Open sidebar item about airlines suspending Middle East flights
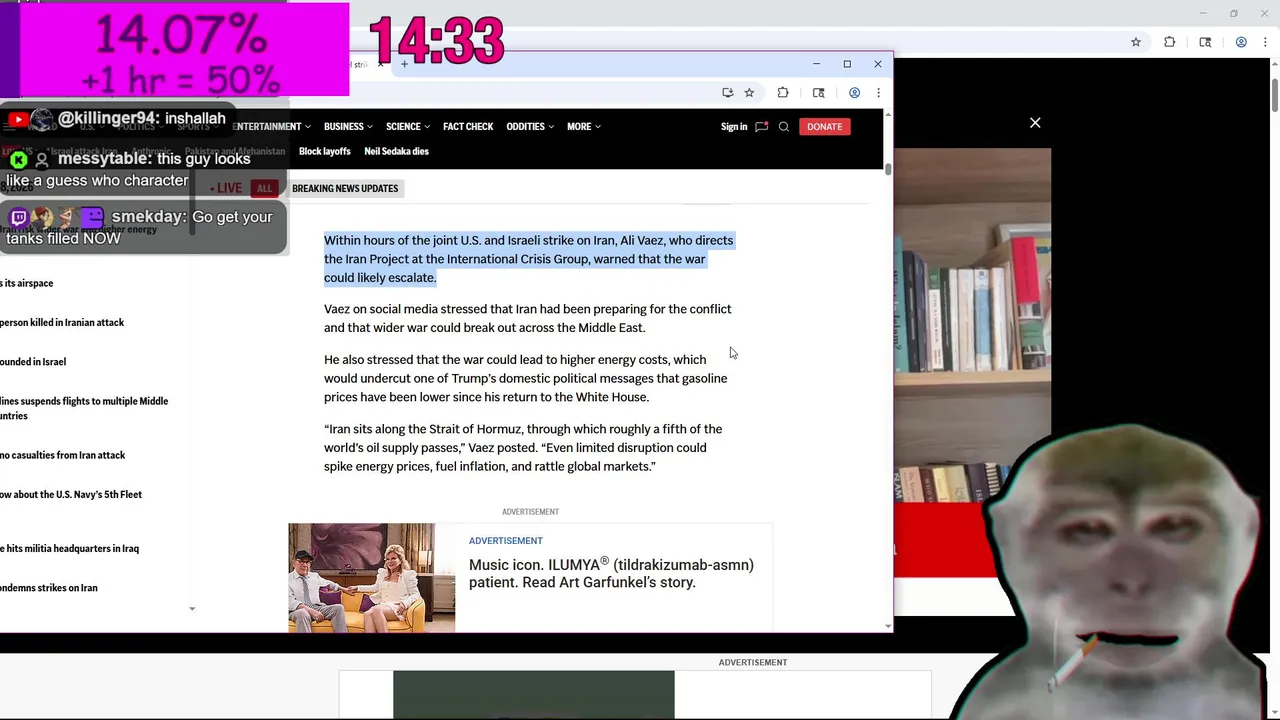This screenshot has height=720, width=1280. click(84, 408)
